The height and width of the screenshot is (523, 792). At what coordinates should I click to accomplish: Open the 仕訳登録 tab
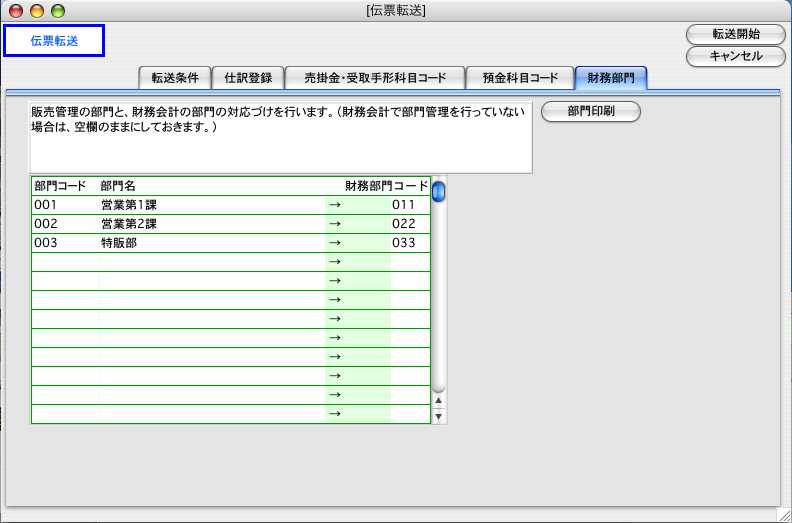[x=247, y=78]
